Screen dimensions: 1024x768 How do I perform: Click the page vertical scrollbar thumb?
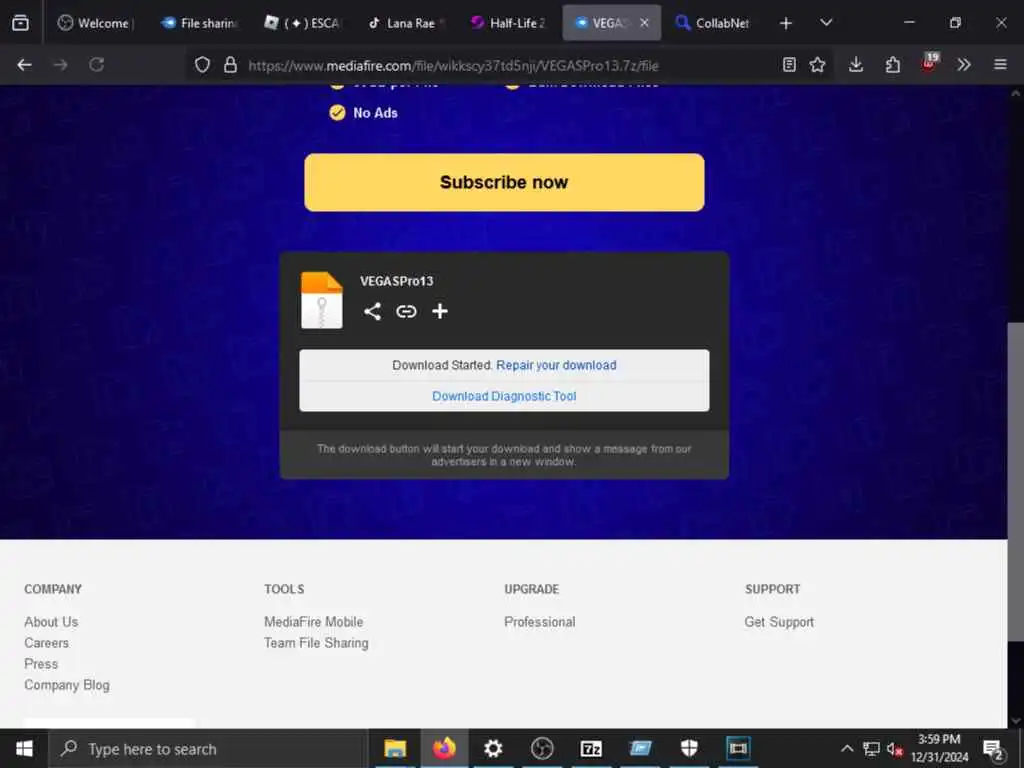coord(1016,482)
